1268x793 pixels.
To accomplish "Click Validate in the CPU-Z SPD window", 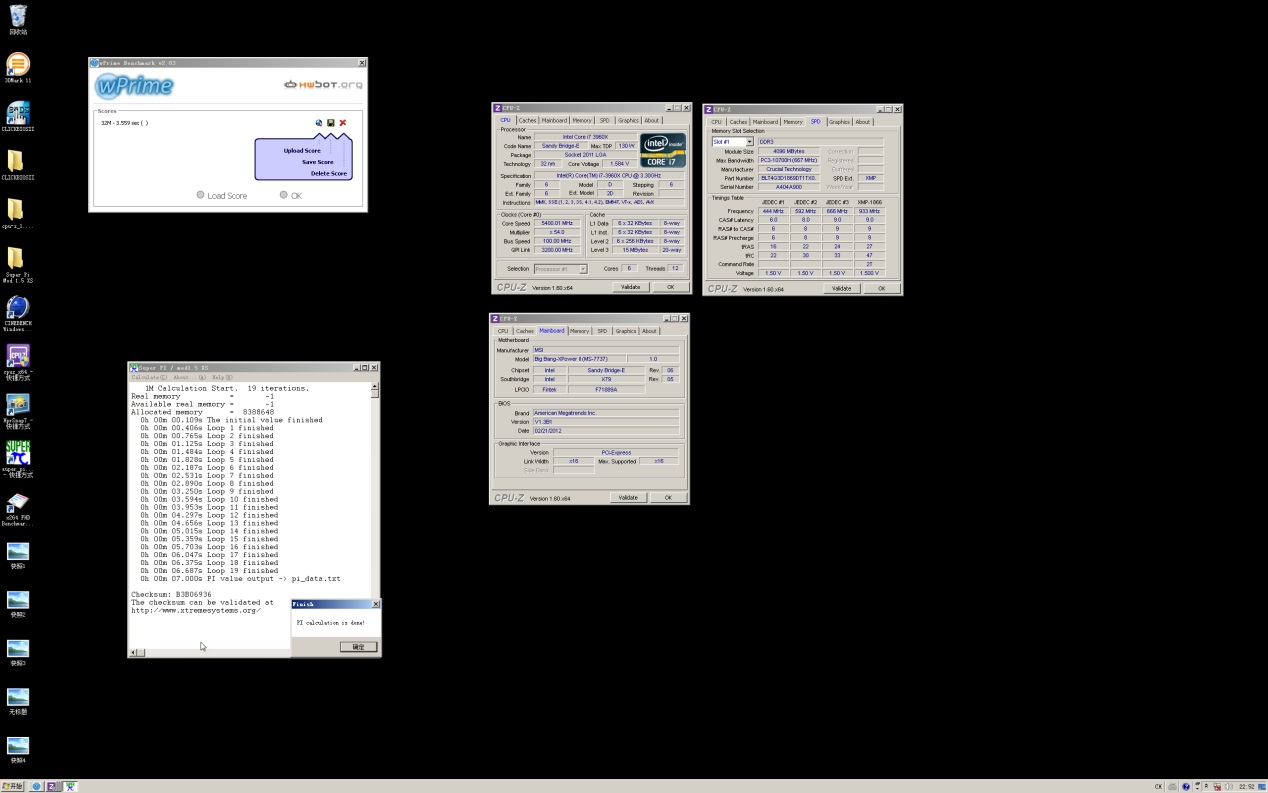I will click(x=842, y=288).
